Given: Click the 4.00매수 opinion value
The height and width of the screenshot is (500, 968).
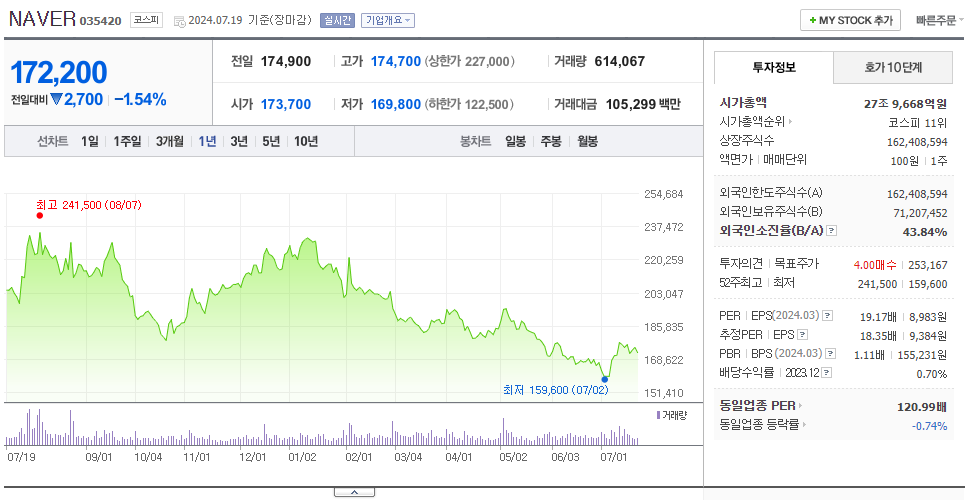Looking at the screenshot, I should point(875,265).
